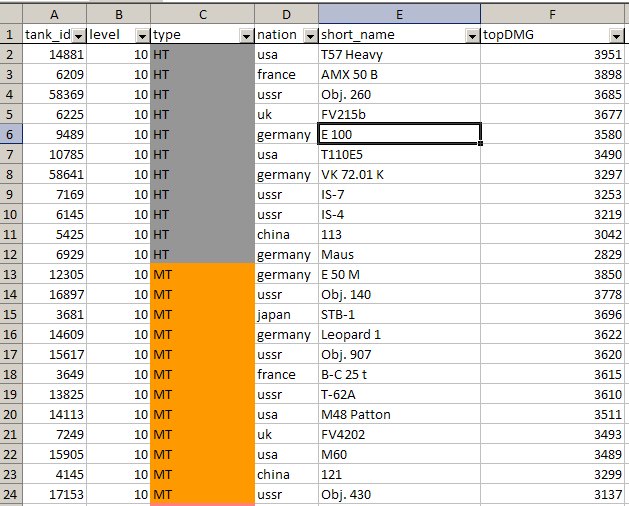Click topDMG value 3580
Image resolution: width=629 pixels, height=506 pixels.
click(552, 134)
